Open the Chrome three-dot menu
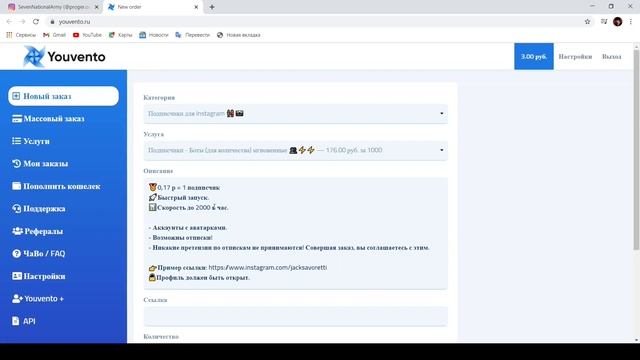 pyautogui.click(x=631, y=22)
